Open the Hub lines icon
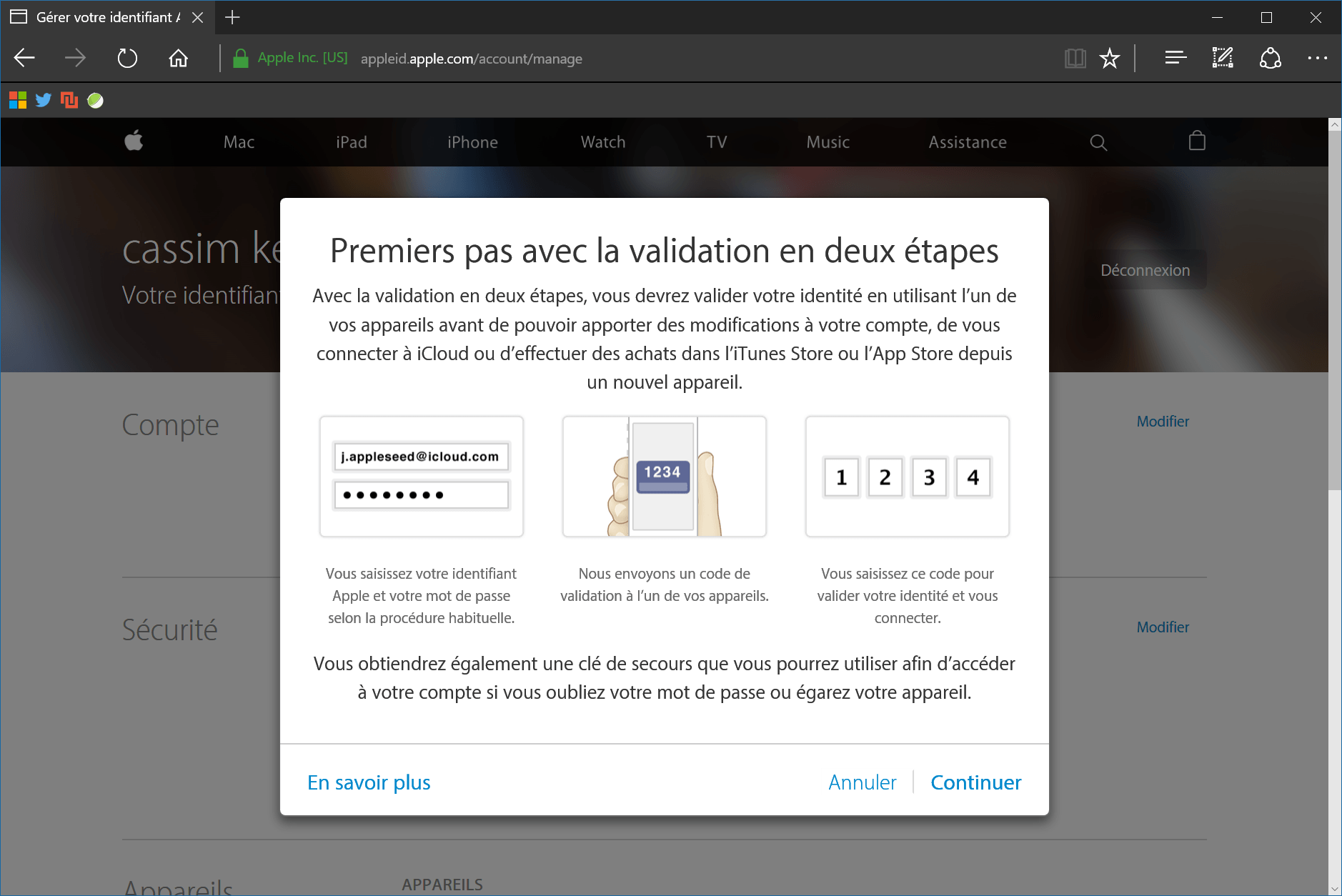Image resolution: width=1342 pixels, height=896 pixels. point(1176,58)
